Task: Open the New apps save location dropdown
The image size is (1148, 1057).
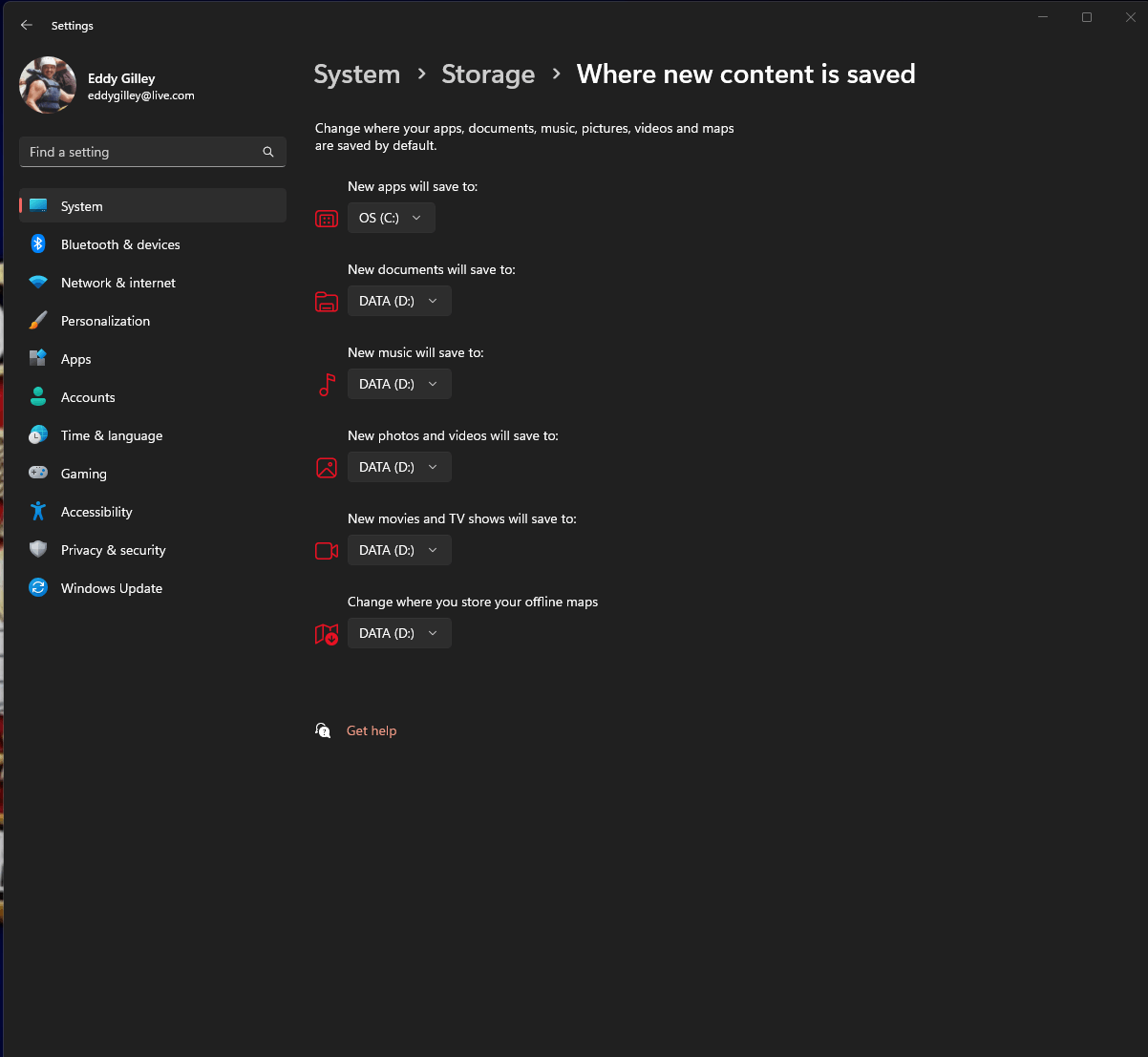Action: coord(391,218)
